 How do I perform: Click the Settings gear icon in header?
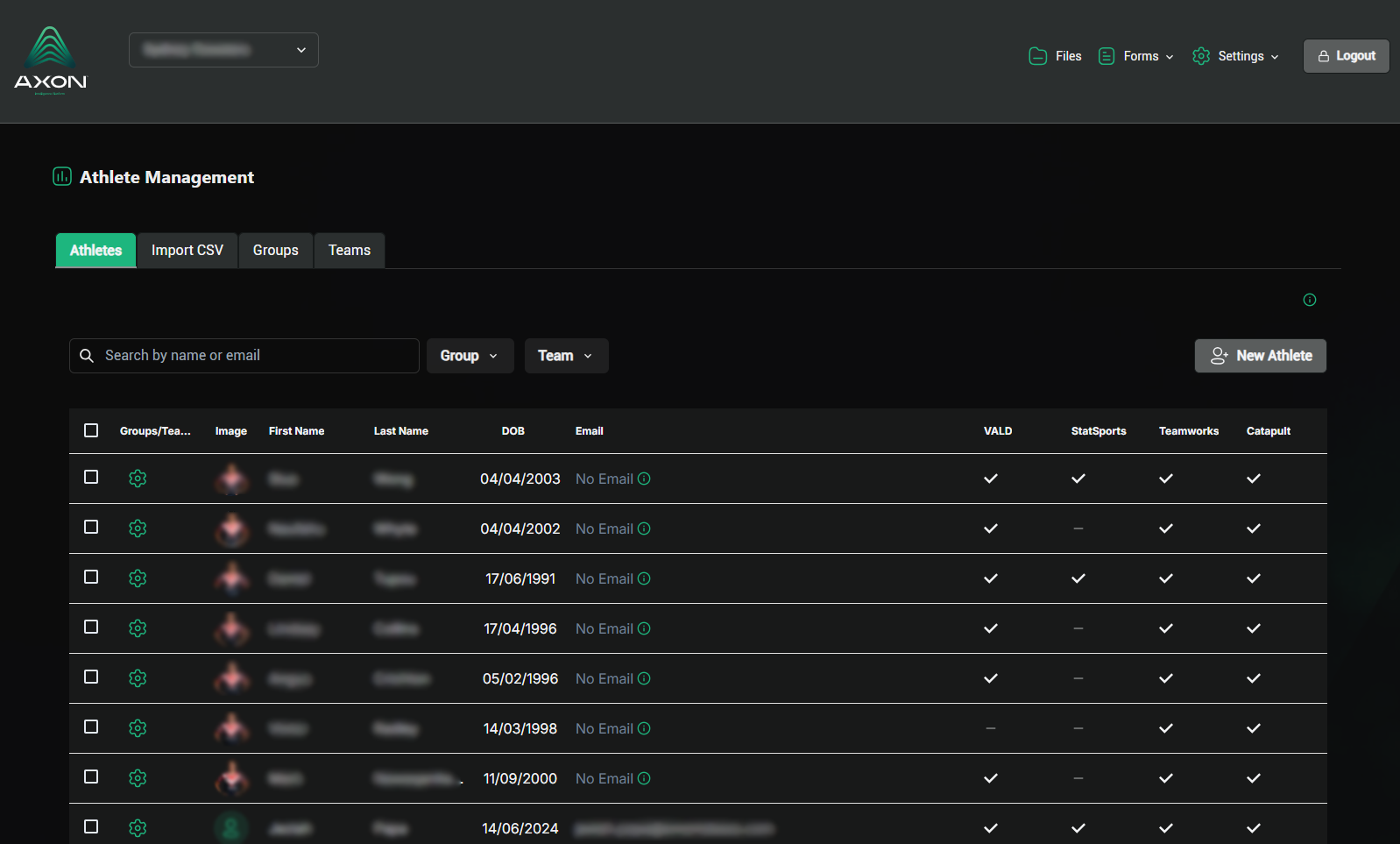tap(1201, 56)
